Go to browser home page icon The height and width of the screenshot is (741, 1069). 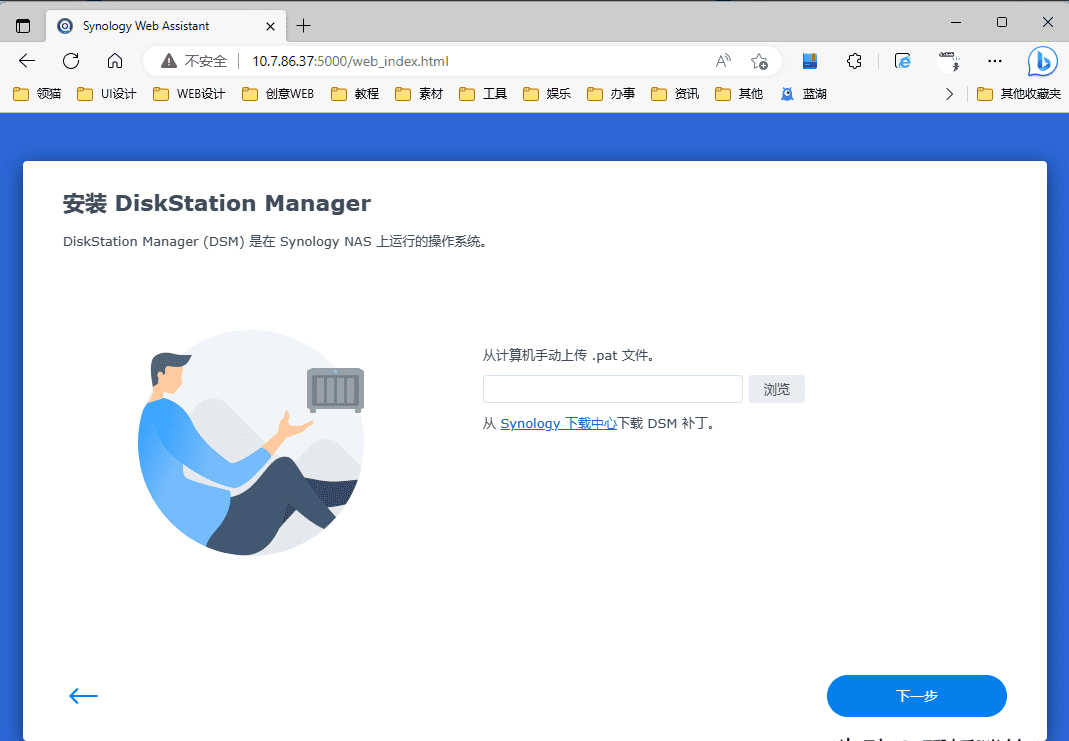click(x=115, y=61)
